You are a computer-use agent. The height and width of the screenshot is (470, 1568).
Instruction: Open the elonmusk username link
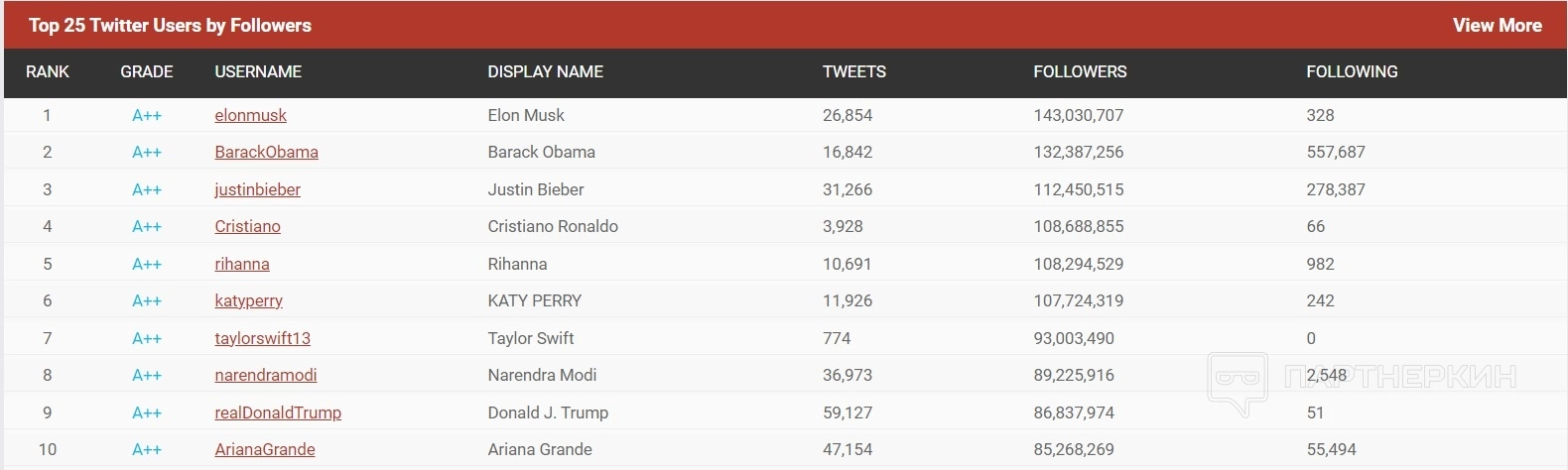pyautogui.click(x=250, y=115)
